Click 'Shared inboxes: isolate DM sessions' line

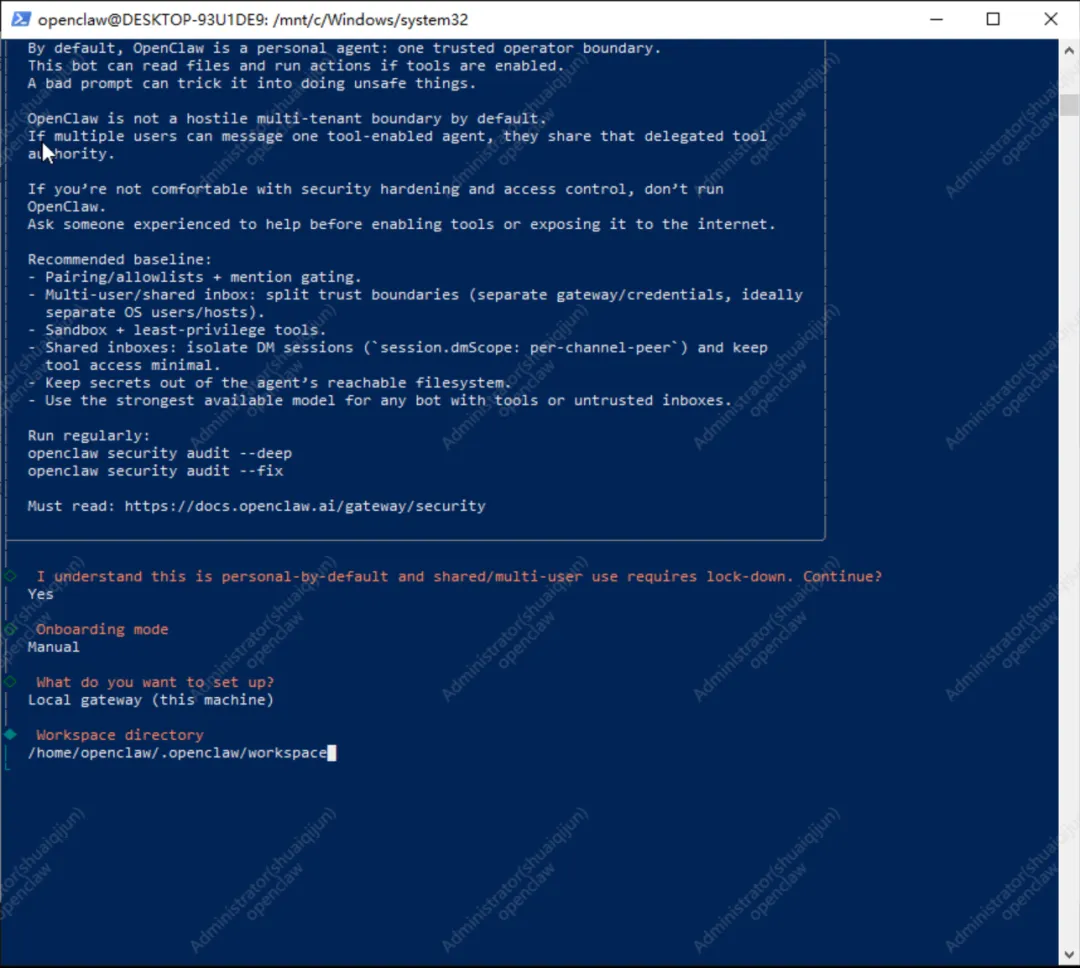pyautogui.click(x=397, y=356)
